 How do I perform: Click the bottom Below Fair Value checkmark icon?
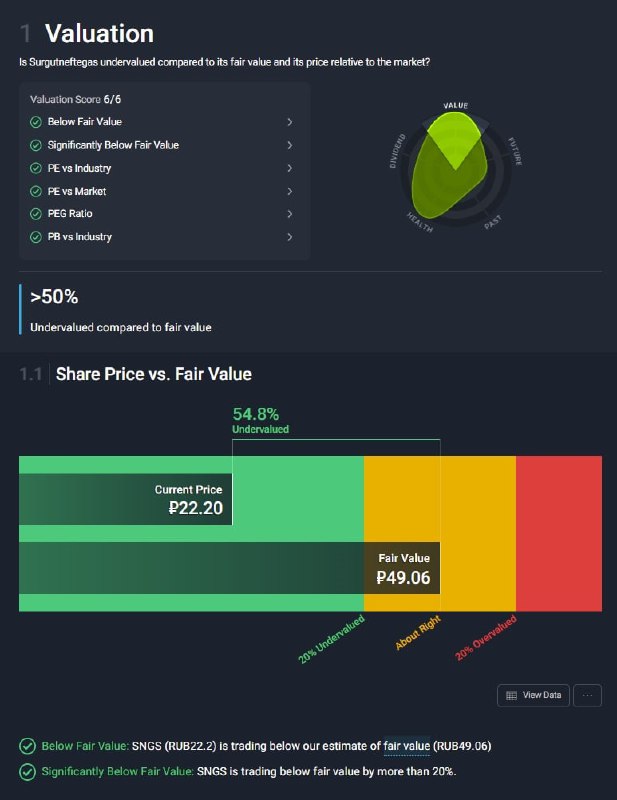[x=28, y=746]
